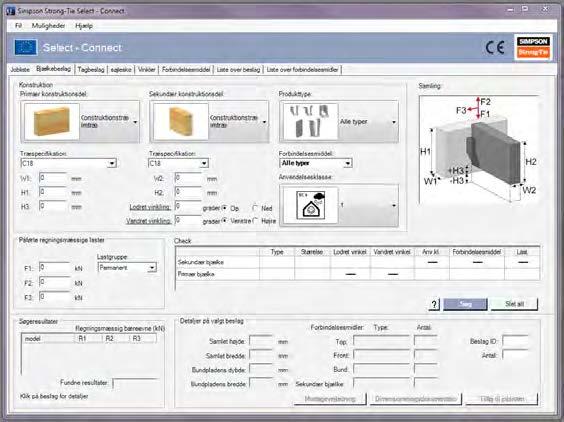Click the Vandret vinkling link label
Viewport: 564px width, 422px height.
tap(148, 221)
